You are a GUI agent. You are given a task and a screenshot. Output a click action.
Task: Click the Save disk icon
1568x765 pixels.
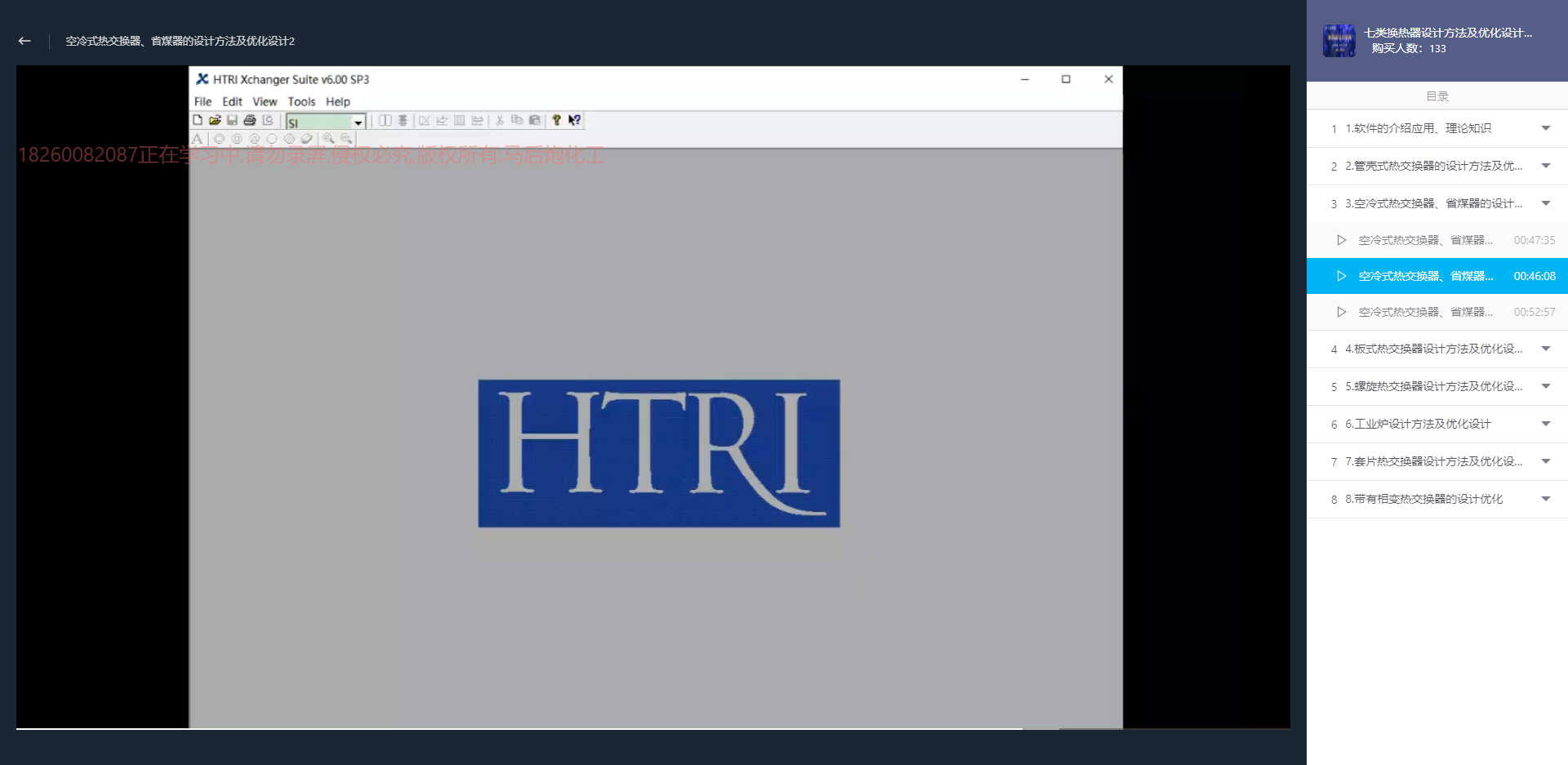[x=232, y=120]
